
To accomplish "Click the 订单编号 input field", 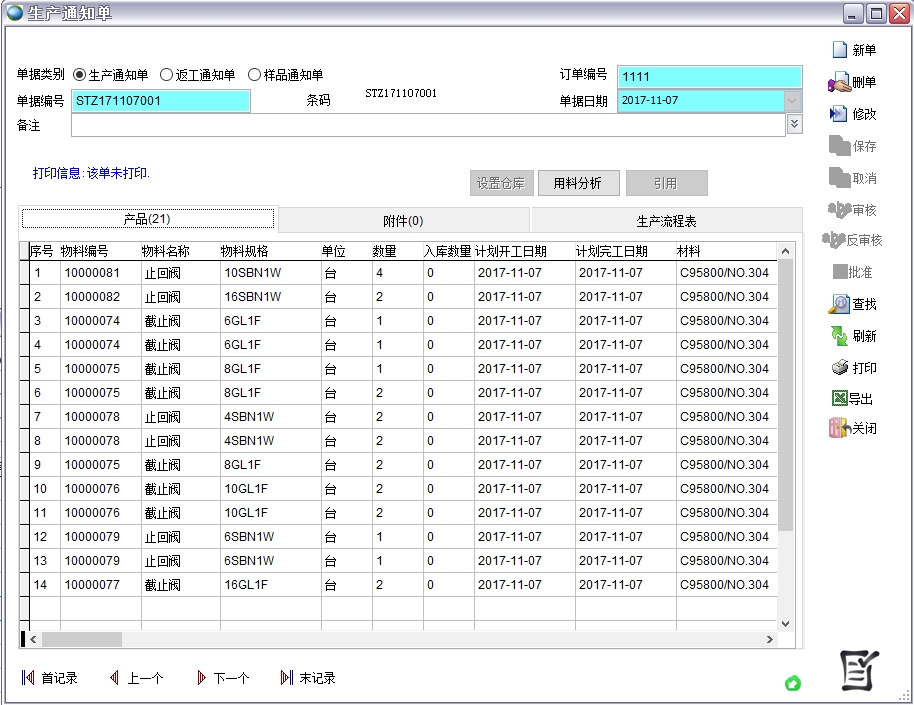I will [x=709, y=77].
